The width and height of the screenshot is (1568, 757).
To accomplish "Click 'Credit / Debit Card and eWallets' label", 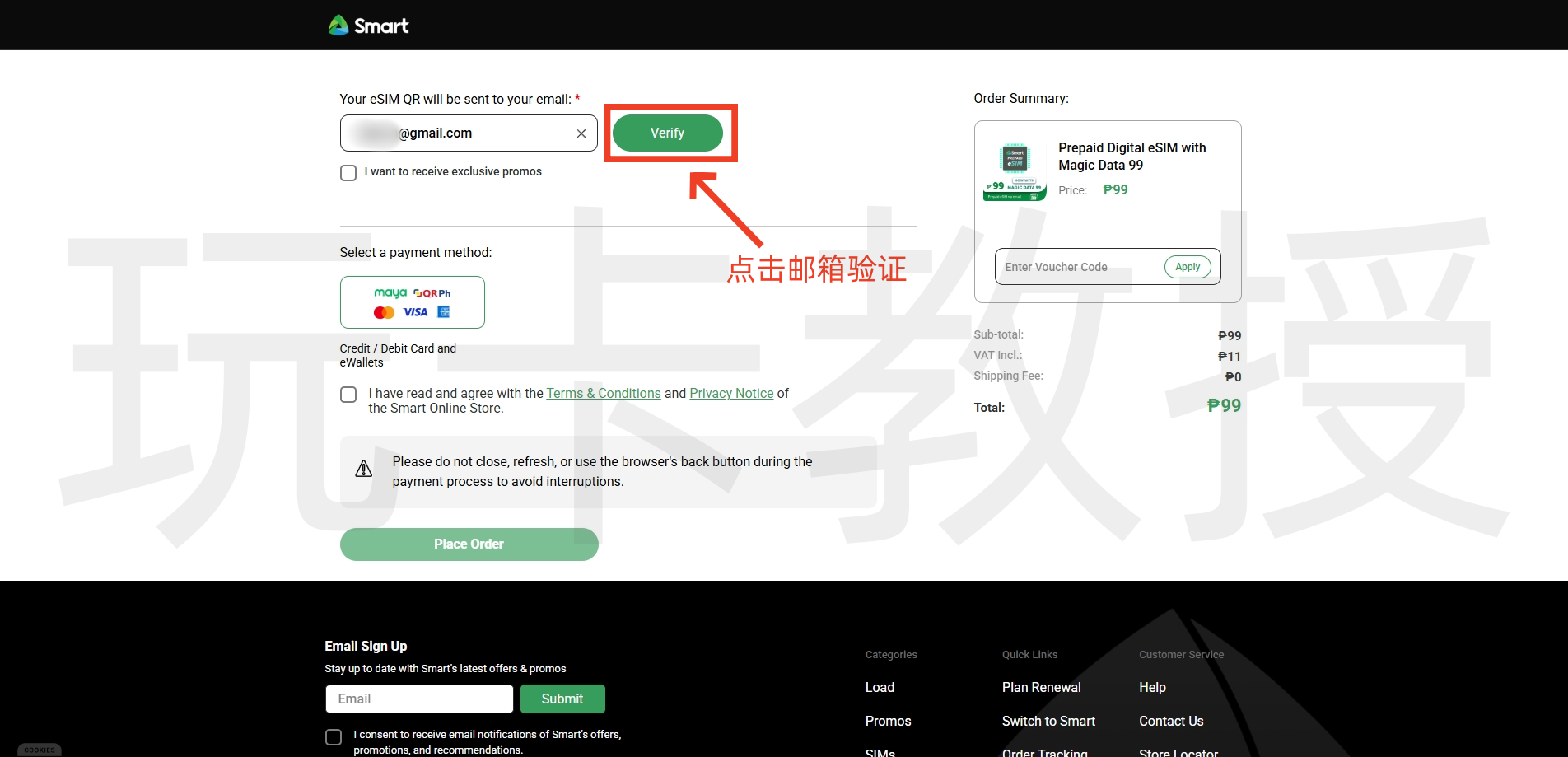I will click(x=398, y=355).
